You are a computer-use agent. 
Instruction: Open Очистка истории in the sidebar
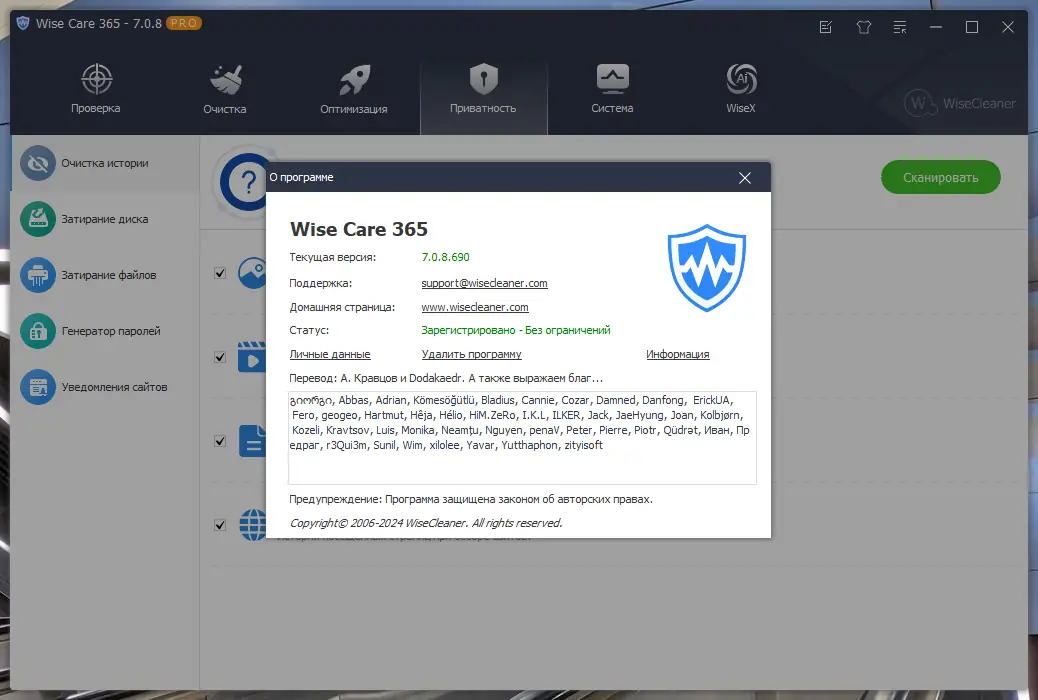pyautogui.click(x=105, y=163)
